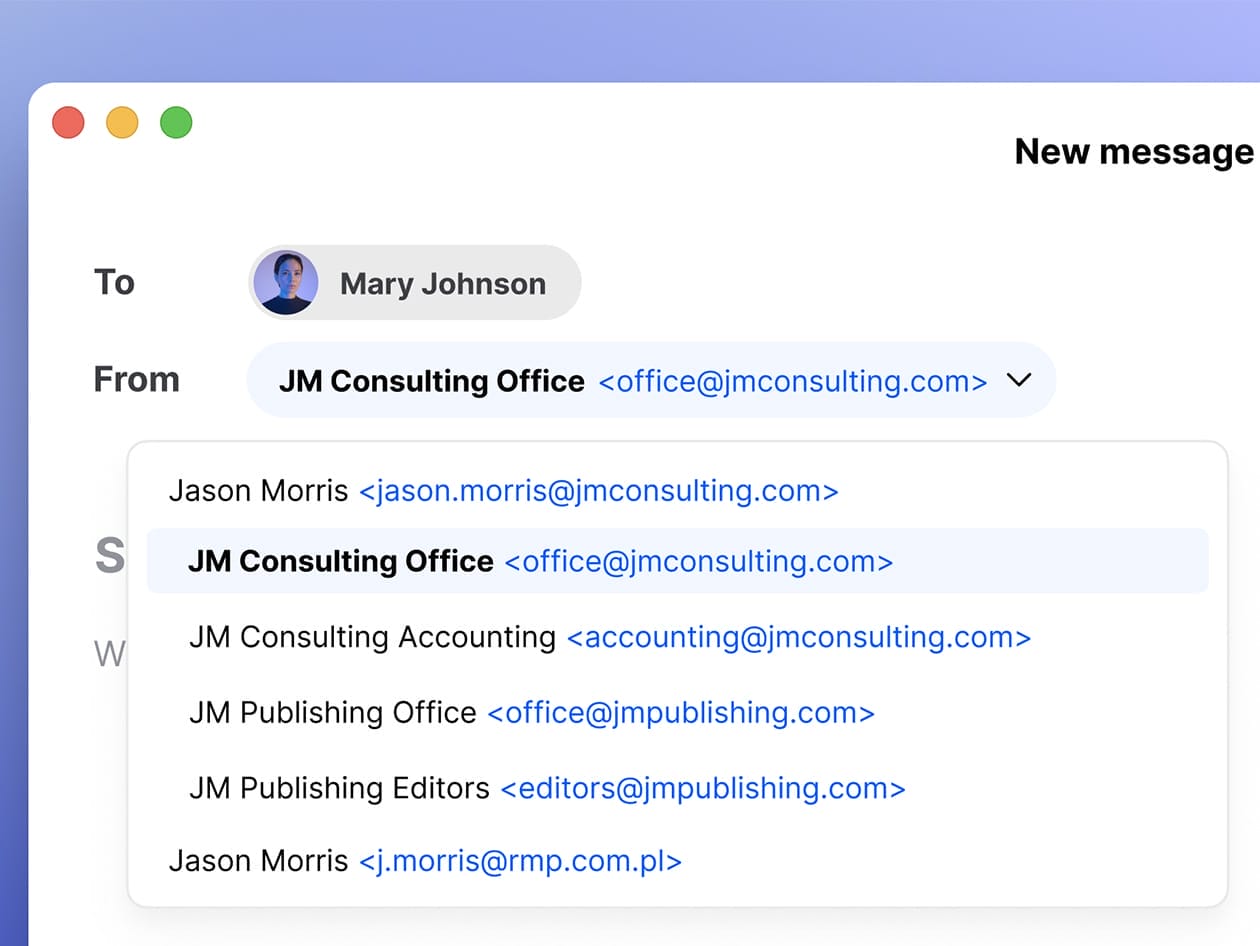Expand the From sender chevron arrow
Screen dimensions: 1260x946
(x=1019, y=380)
